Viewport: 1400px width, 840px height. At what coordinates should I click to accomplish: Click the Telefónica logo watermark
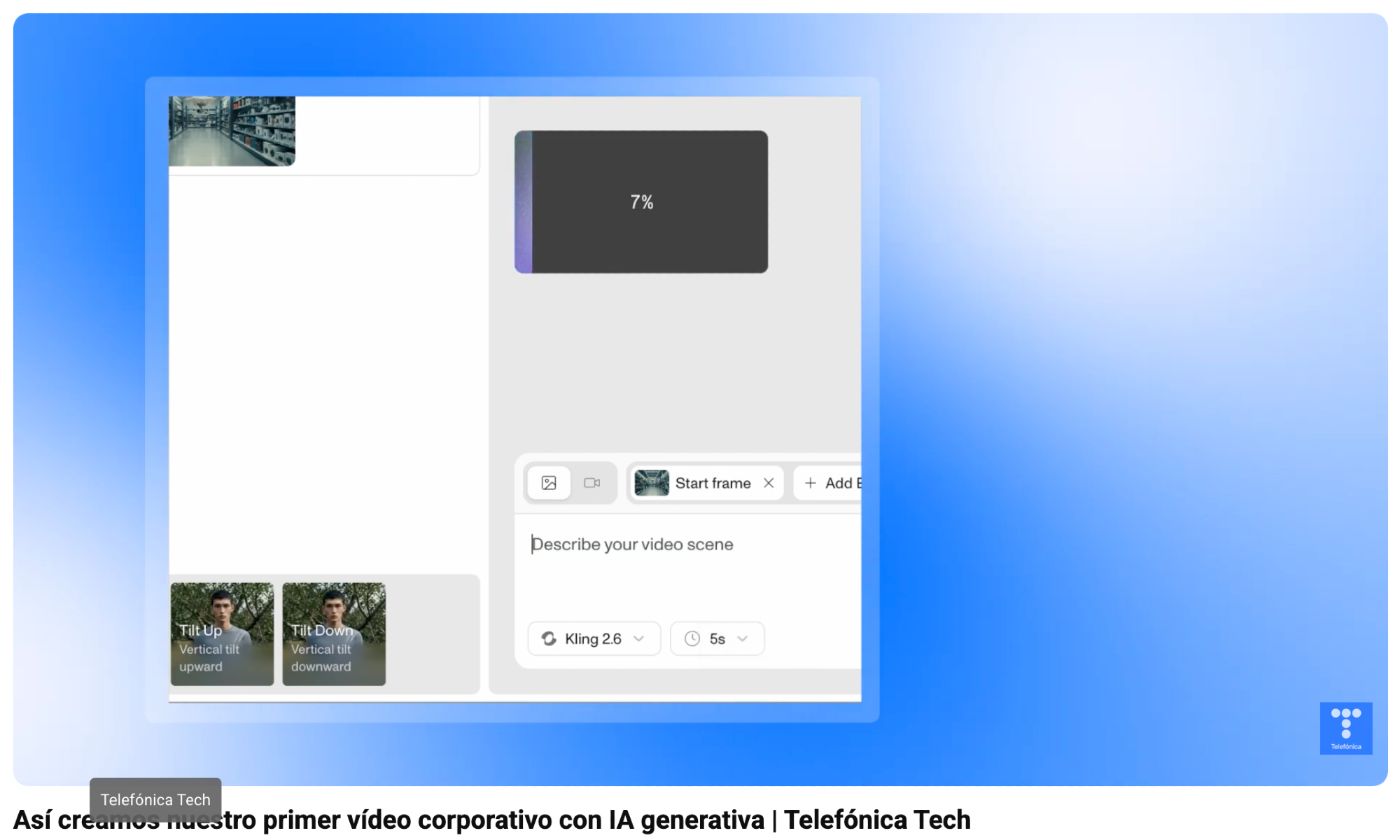pyautogui.click(x=1345, y=728)
